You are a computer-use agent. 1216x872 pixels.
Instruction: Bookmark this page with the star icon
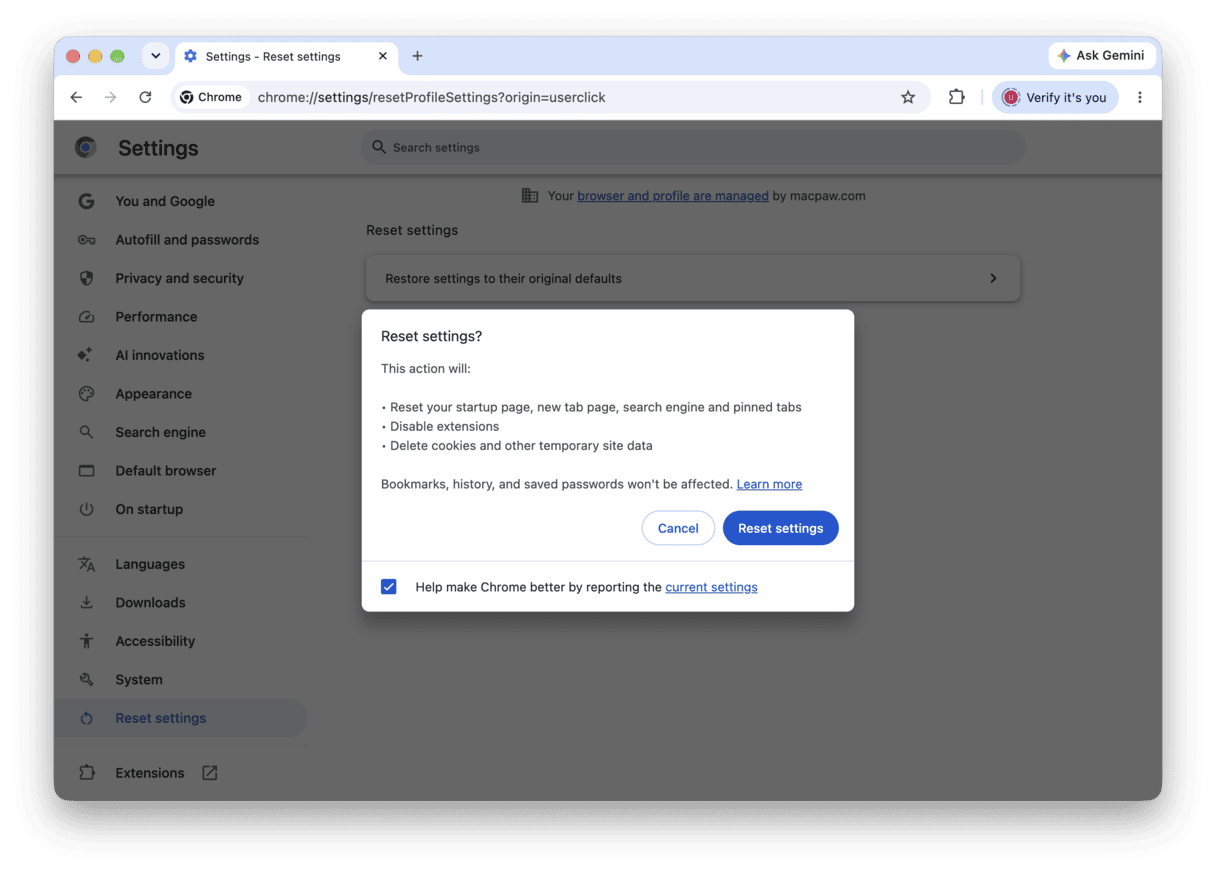tap(908, 97)
